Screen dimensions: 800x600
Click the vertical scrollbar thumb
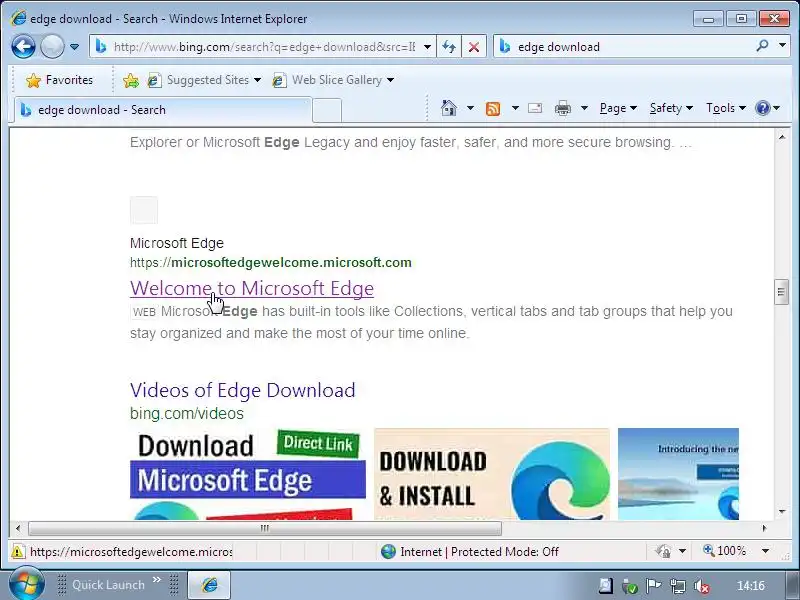click(782, 292)
